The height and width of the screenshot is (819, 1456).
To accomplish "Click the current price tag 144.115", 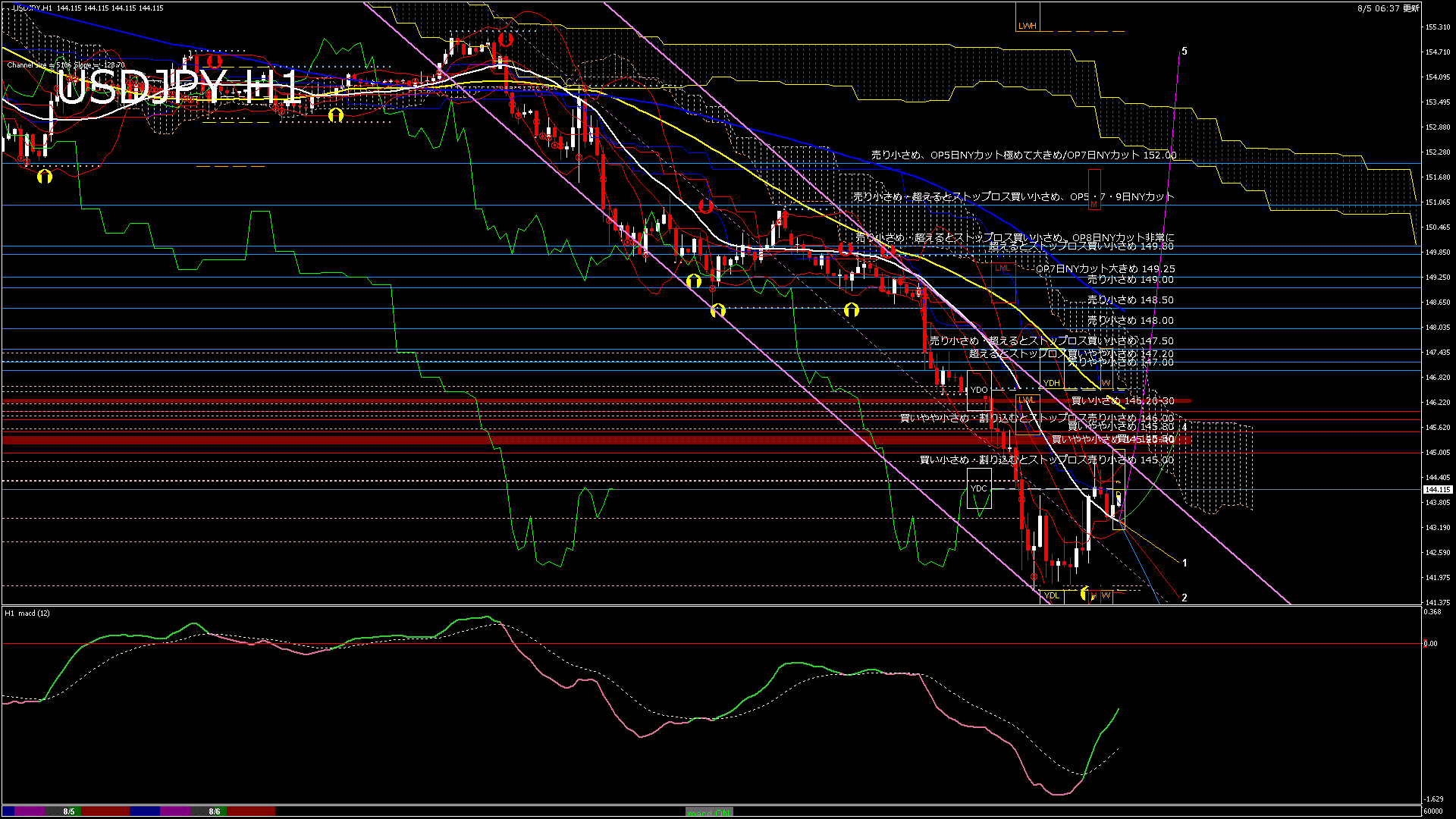I will [1438, 490].
